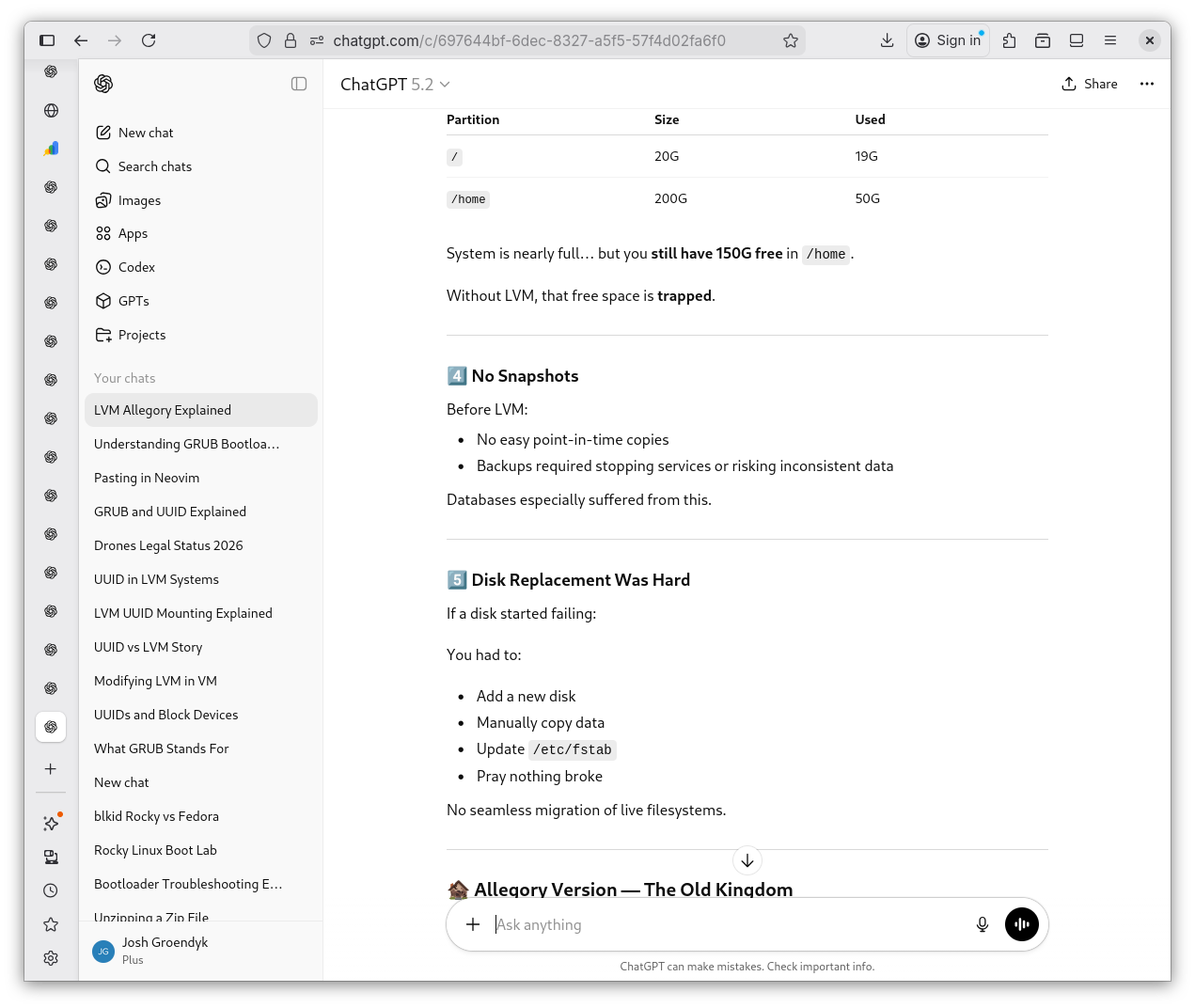Image resolution: width=1195 pixels, height=1008 pixels.
Task: Open the Apps section
Action: pyautogui.click(x=133, y=233)
